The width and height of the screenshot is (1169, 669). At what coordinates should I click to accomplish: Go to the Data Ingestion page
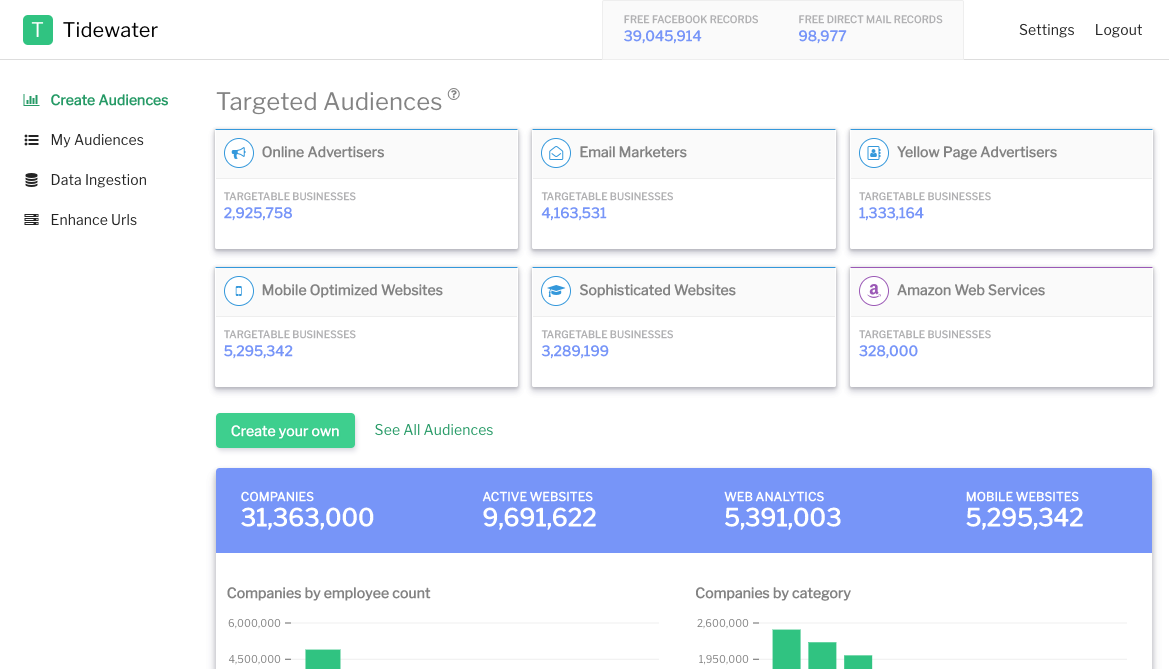tap(98, 180)
